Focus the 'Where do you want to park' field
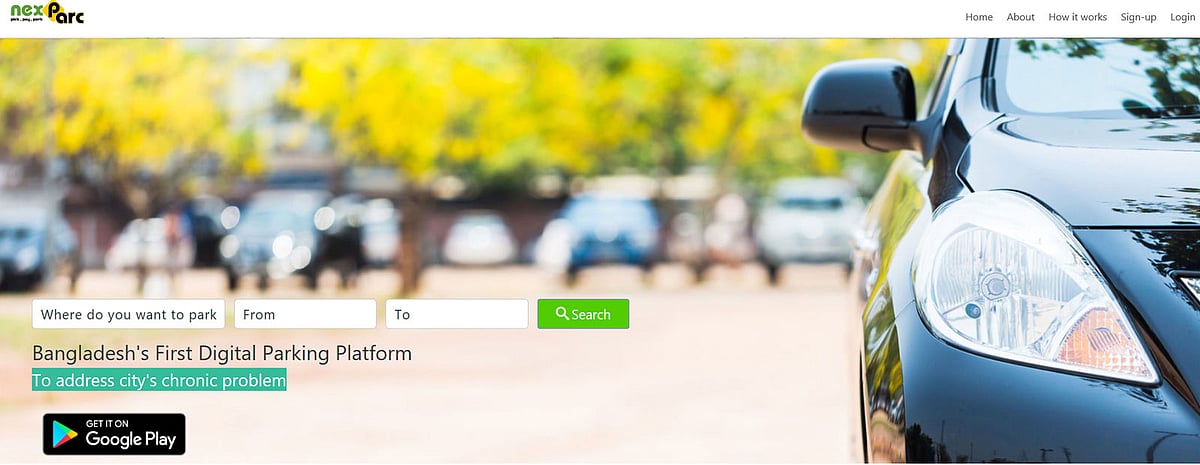Viewport: 1200px width, 465px height. click(128, 314)
